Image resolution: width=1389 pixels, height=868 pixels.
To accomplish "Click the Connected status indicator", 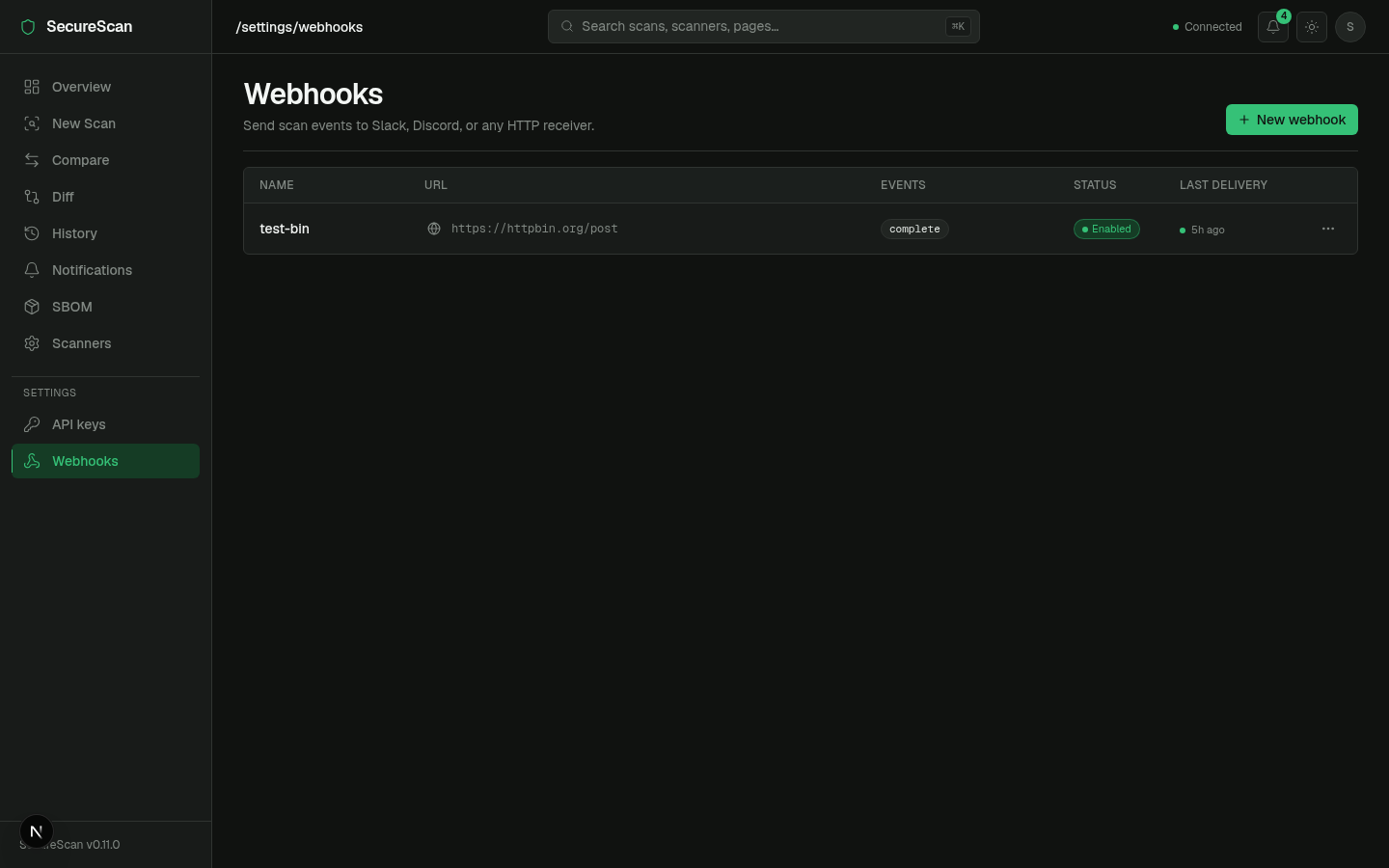I will [1207, 27].
